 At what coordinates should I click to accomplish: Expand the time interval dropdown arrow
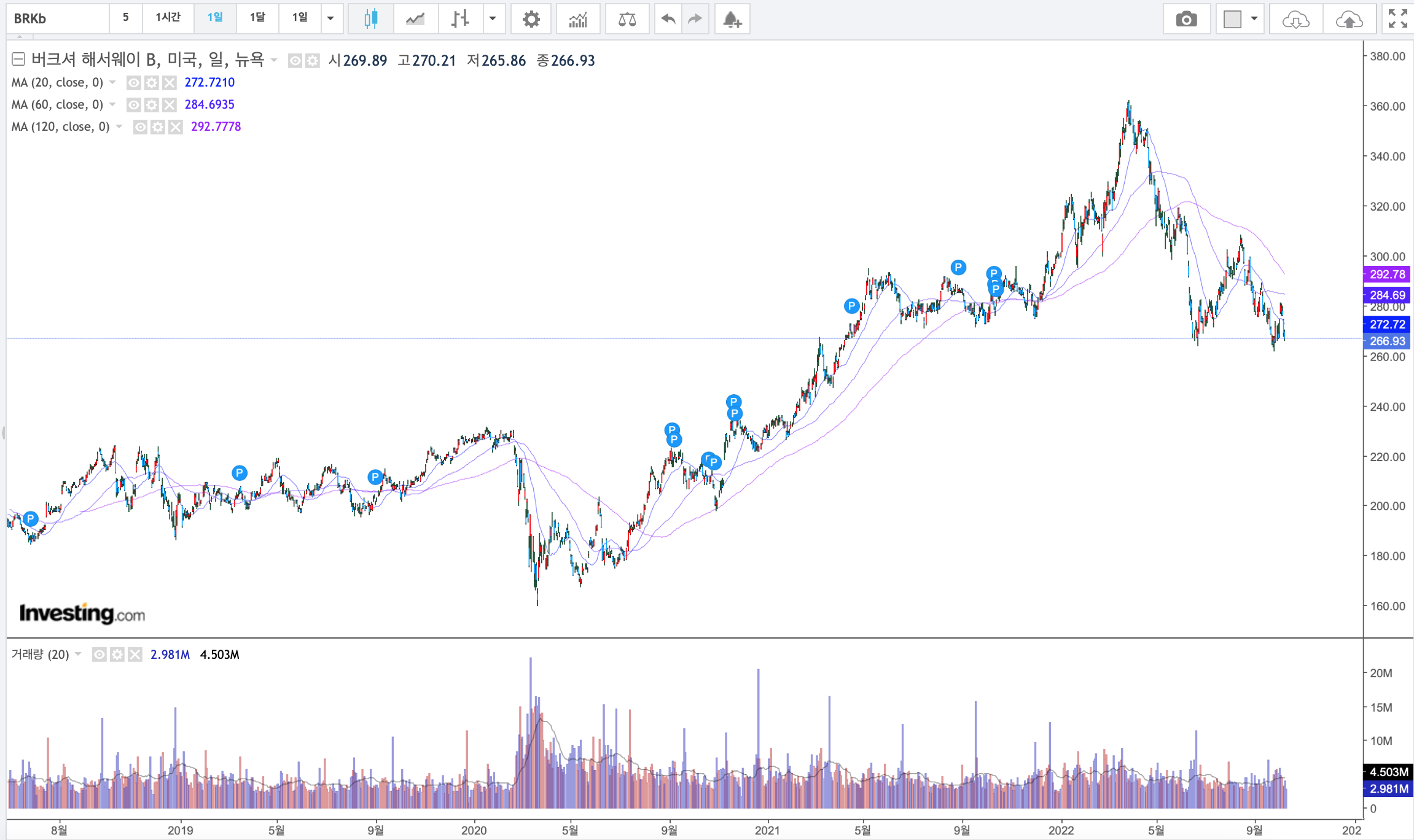330,18
